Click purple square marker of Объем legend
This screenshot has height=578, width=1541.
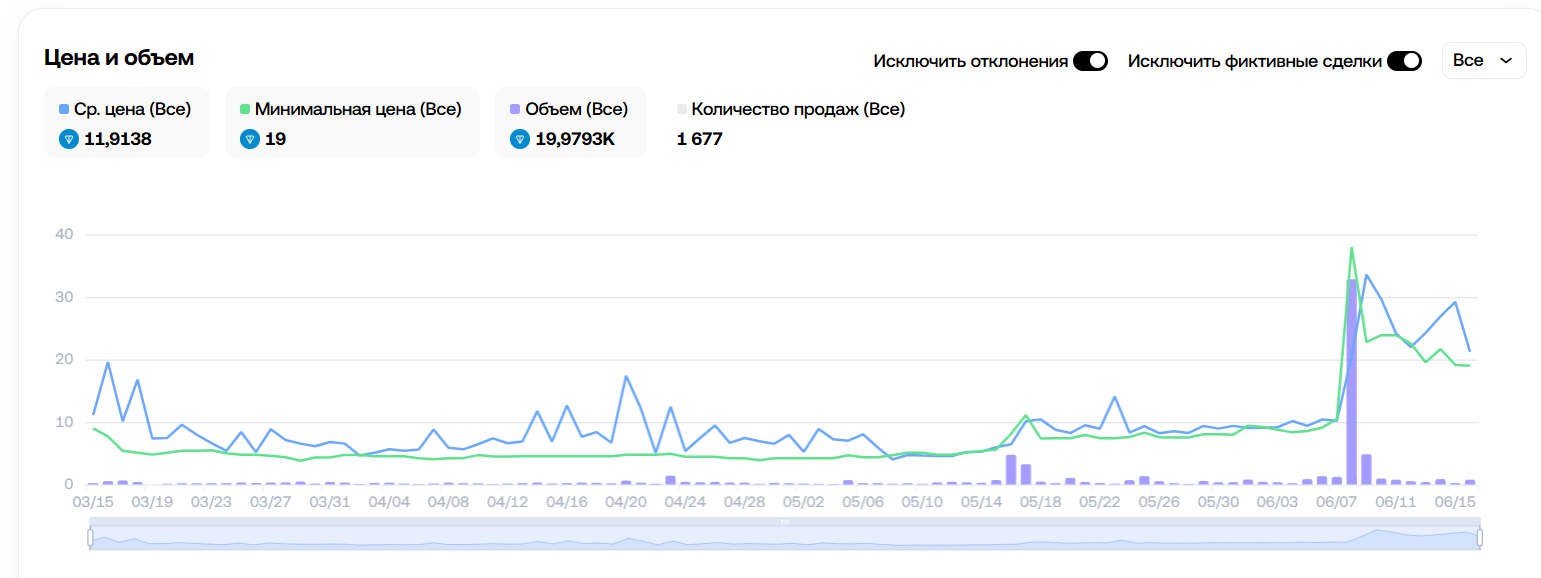[515, 109]
